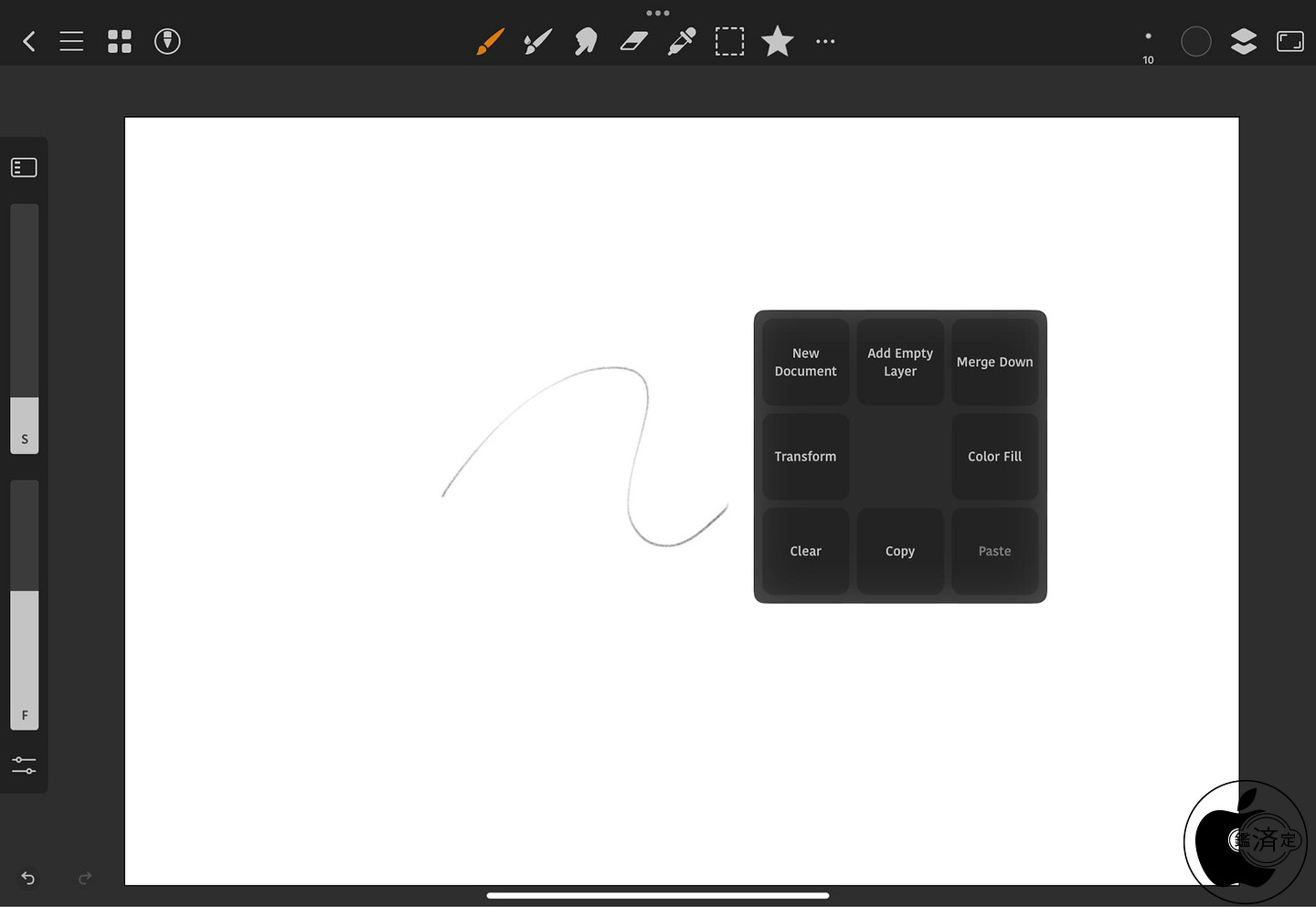Open the star Quick Menu
The width and height of the screenshot is (1316, 907).
coord(778,41)
